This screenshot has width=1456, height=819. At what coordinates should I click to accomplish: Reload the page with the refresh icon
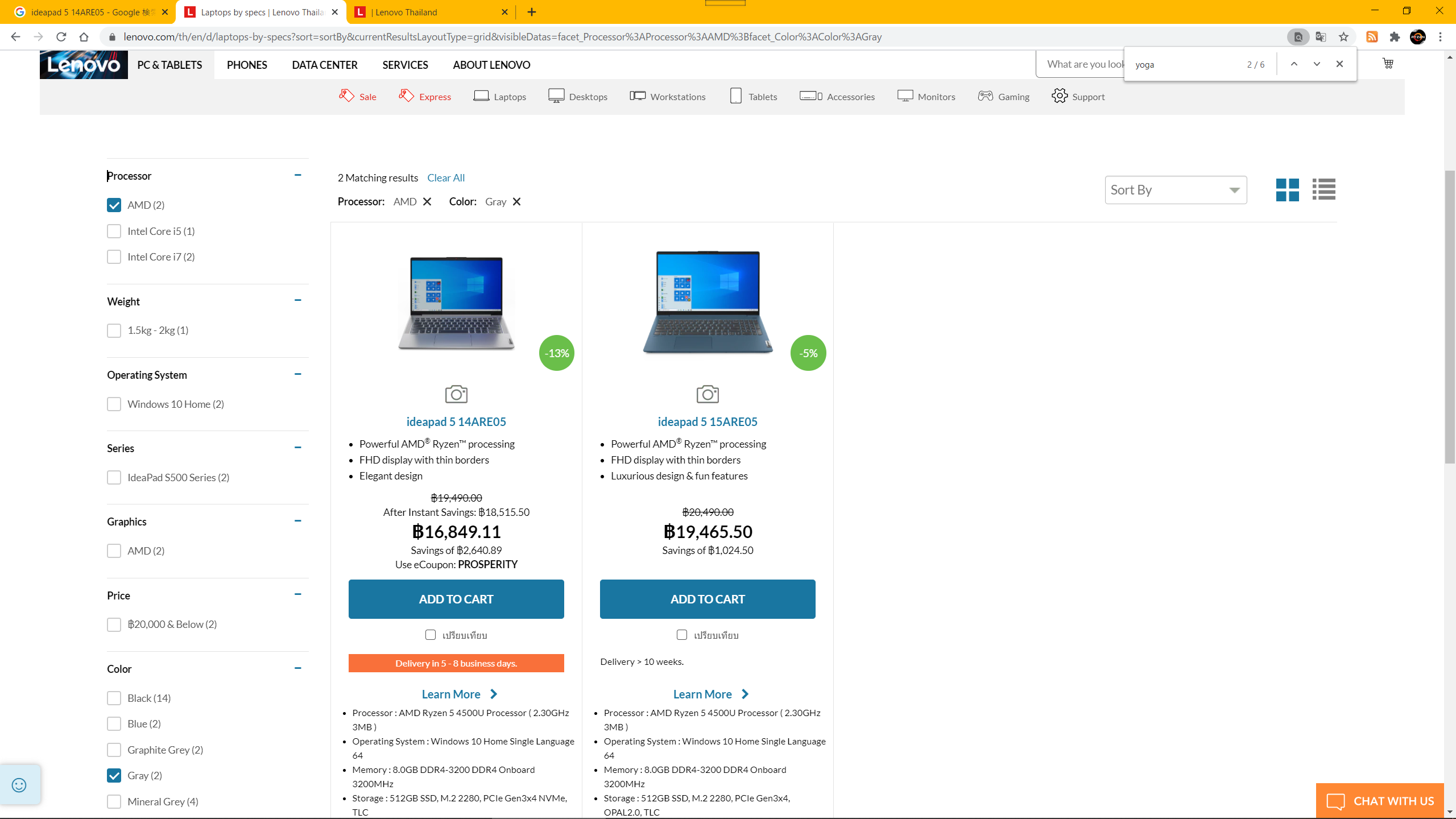click(x=61, y=37)
